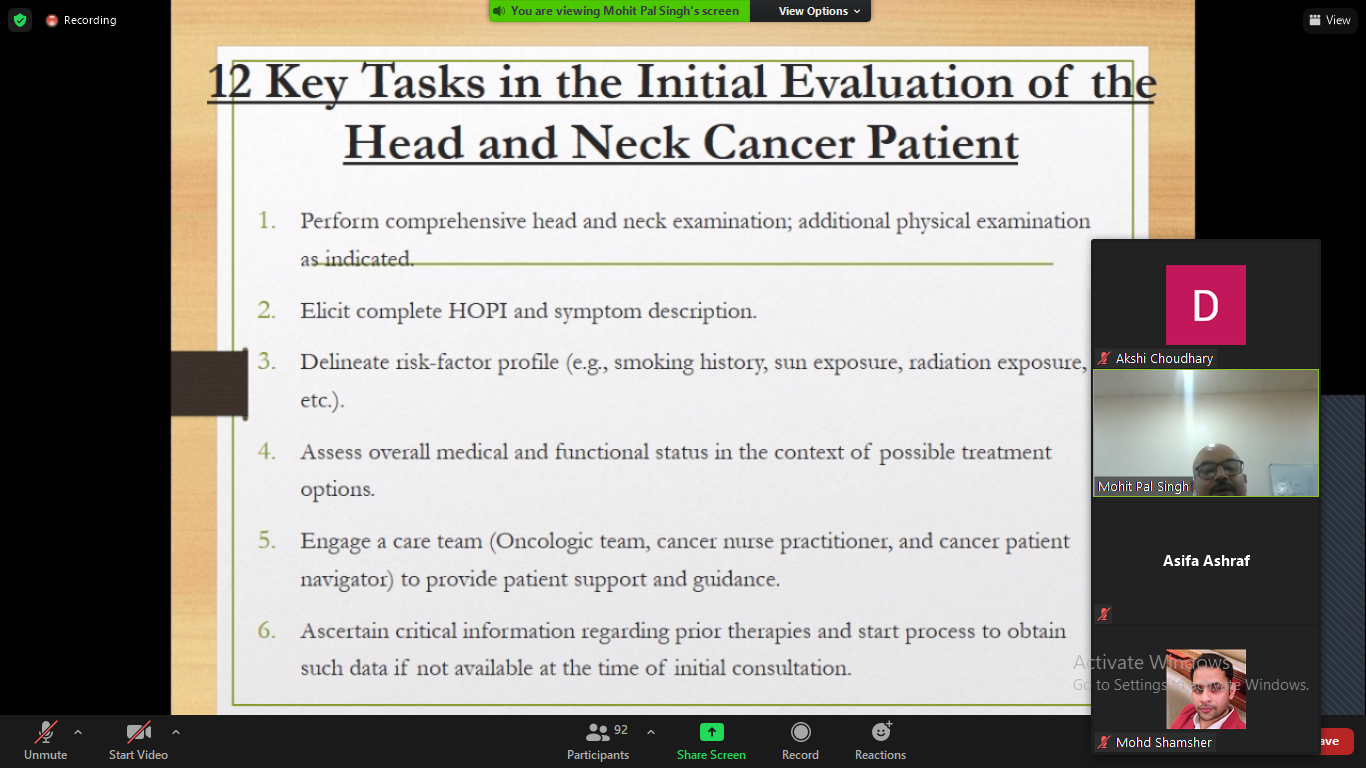Open the Participants panel

[x=598, y=741]
